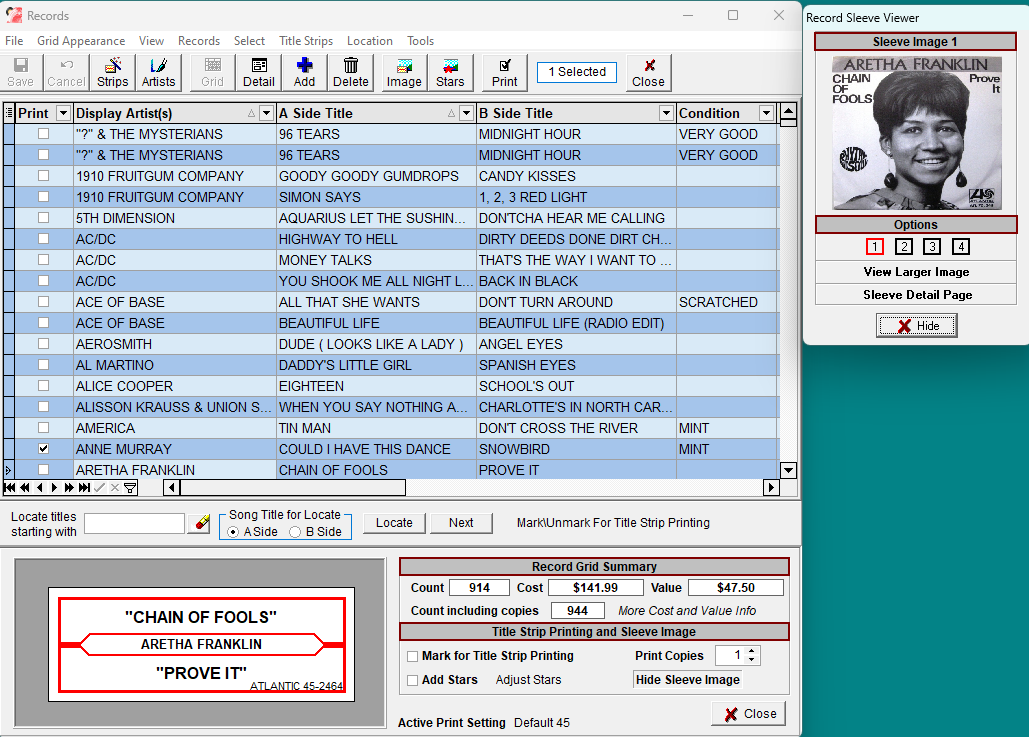Click the Locate button
The height and width of the screenshot is (737, 1029).
pos(394,523)
